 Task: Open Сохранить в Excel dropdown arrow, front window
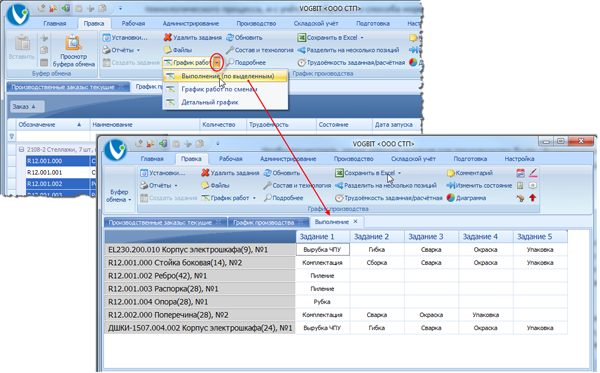coord(399,173)
